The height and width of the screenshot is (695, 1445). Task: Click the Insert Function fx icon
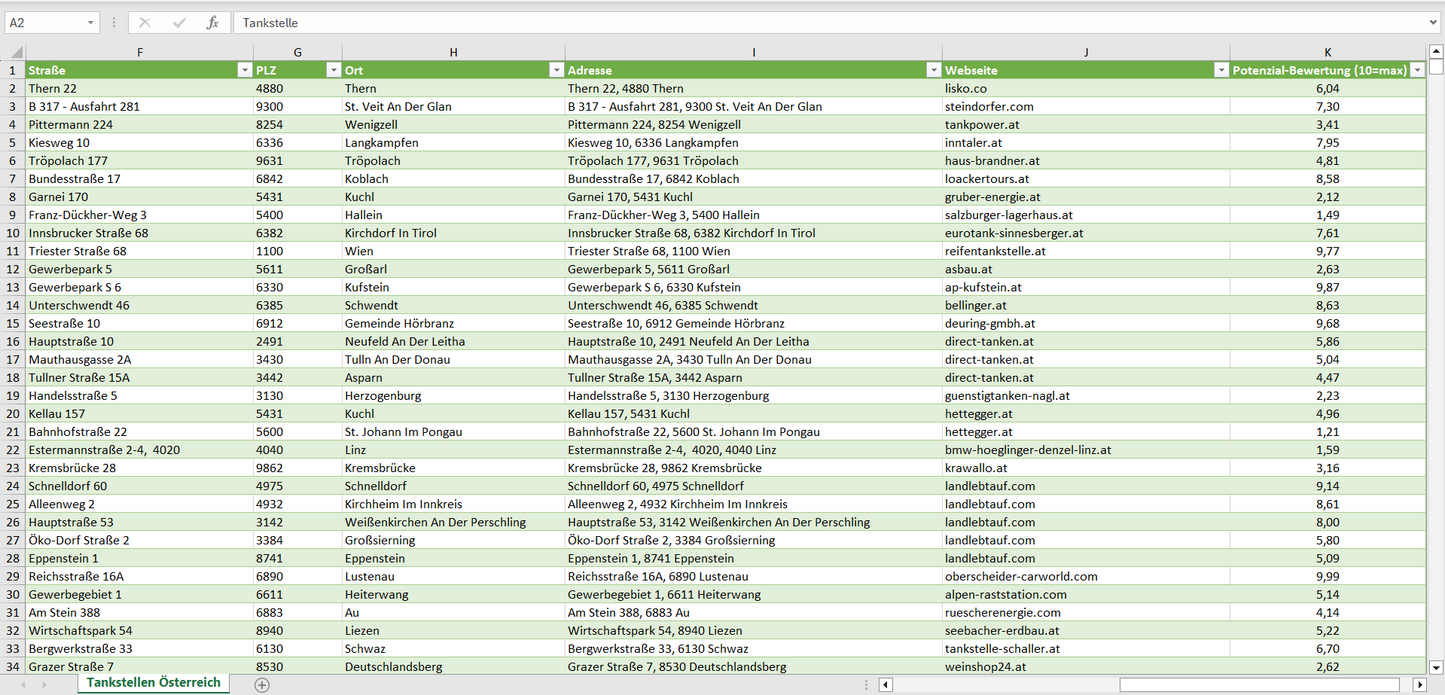pyautogui.click(x=212, y=23)
